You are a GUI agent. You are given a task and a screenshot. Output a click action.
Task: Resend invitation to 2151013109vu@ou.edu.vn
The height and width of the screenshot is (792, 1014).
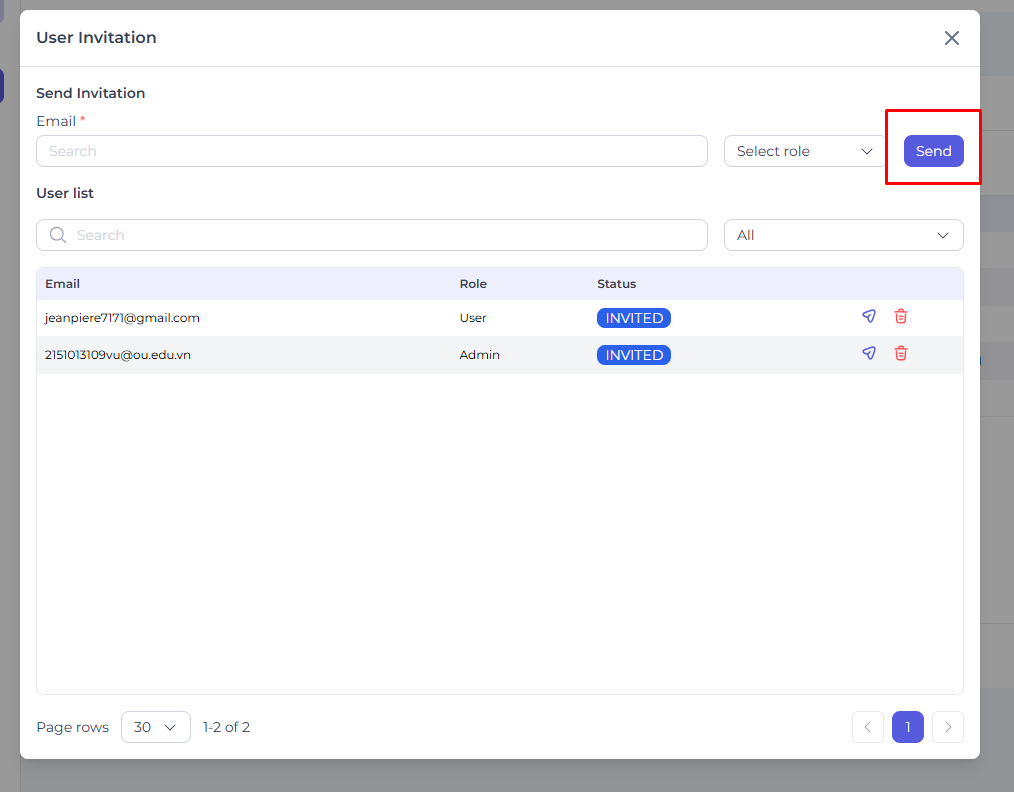(868, 353)
